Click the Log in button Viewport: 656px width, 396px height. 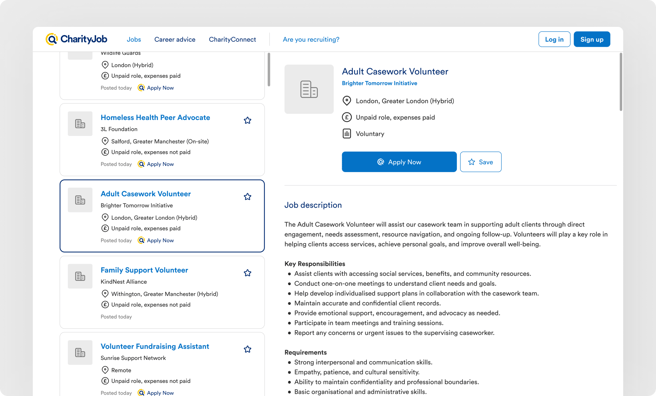pos(554,39)
